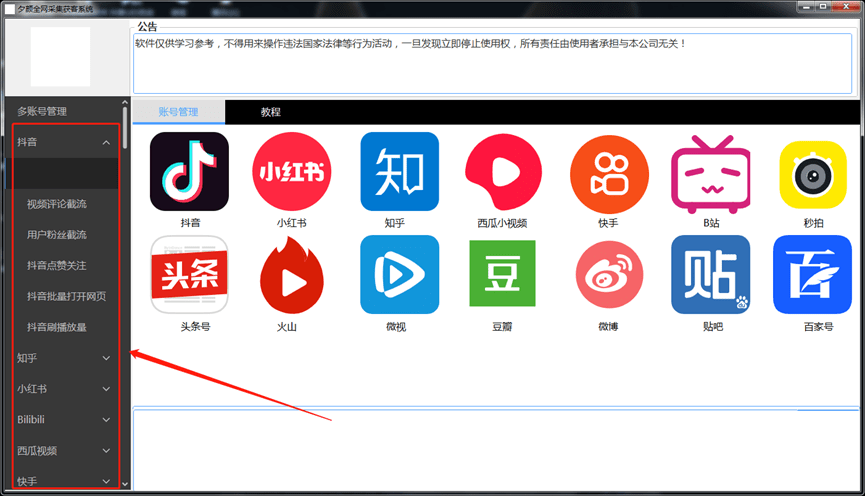Click the 抖音 label under its icon
This screenshot has width=865, height=496.
[x=190, y=223]
